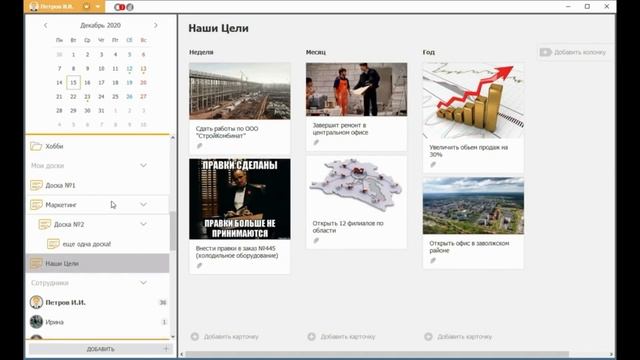This screenshot has height=360, width=640.
Task: Go to the previous calendar month
Action: 45,25
